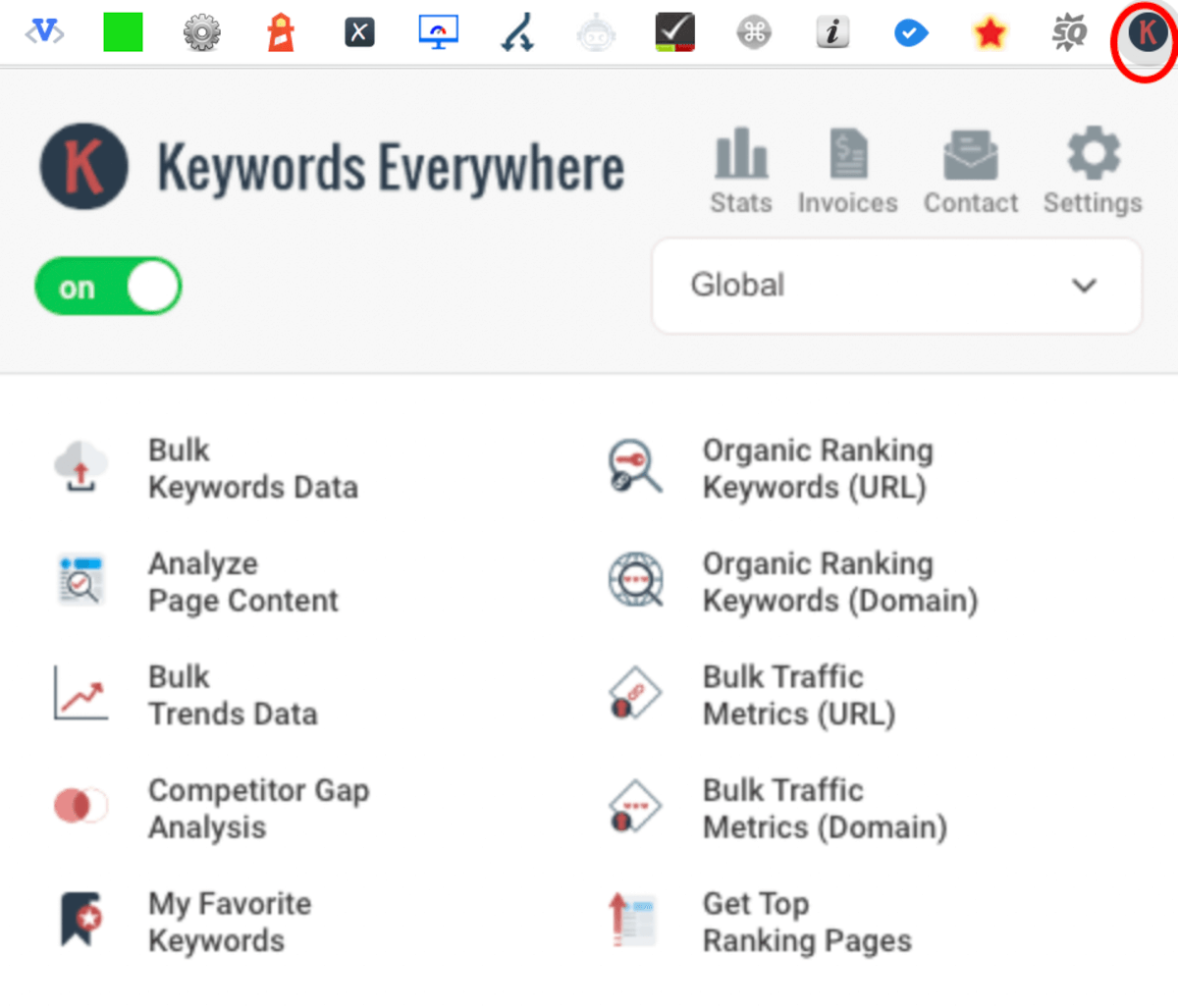Screen dimensions: 1178x1008
Task: Select Analyze Page Content
Action: click(242, 581)
